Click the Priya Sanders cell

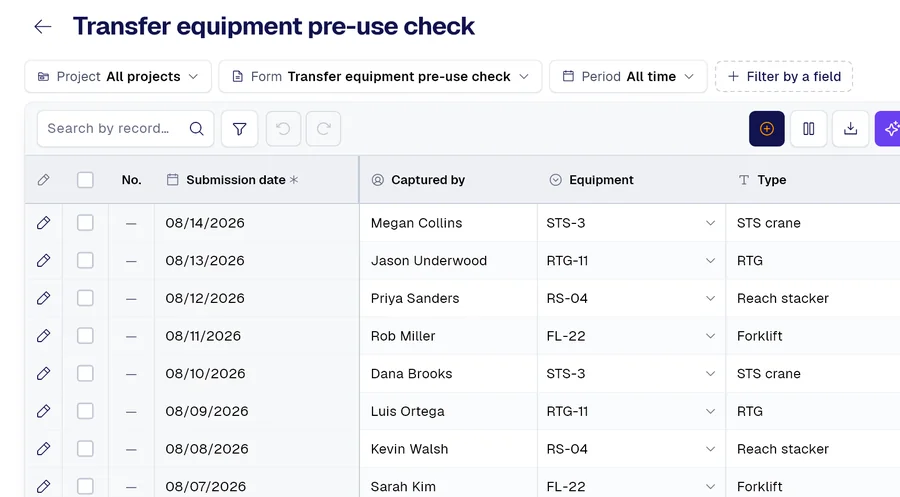click(448, 298)
